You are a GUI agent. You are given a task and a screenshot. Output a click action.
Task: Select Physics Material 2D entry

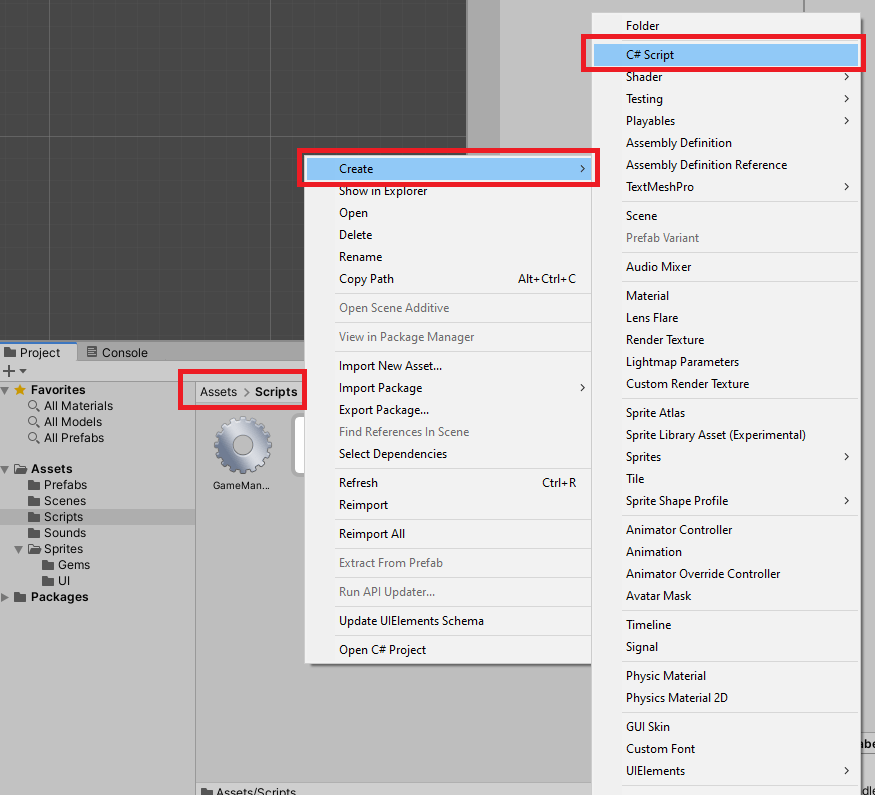[676, 698]
